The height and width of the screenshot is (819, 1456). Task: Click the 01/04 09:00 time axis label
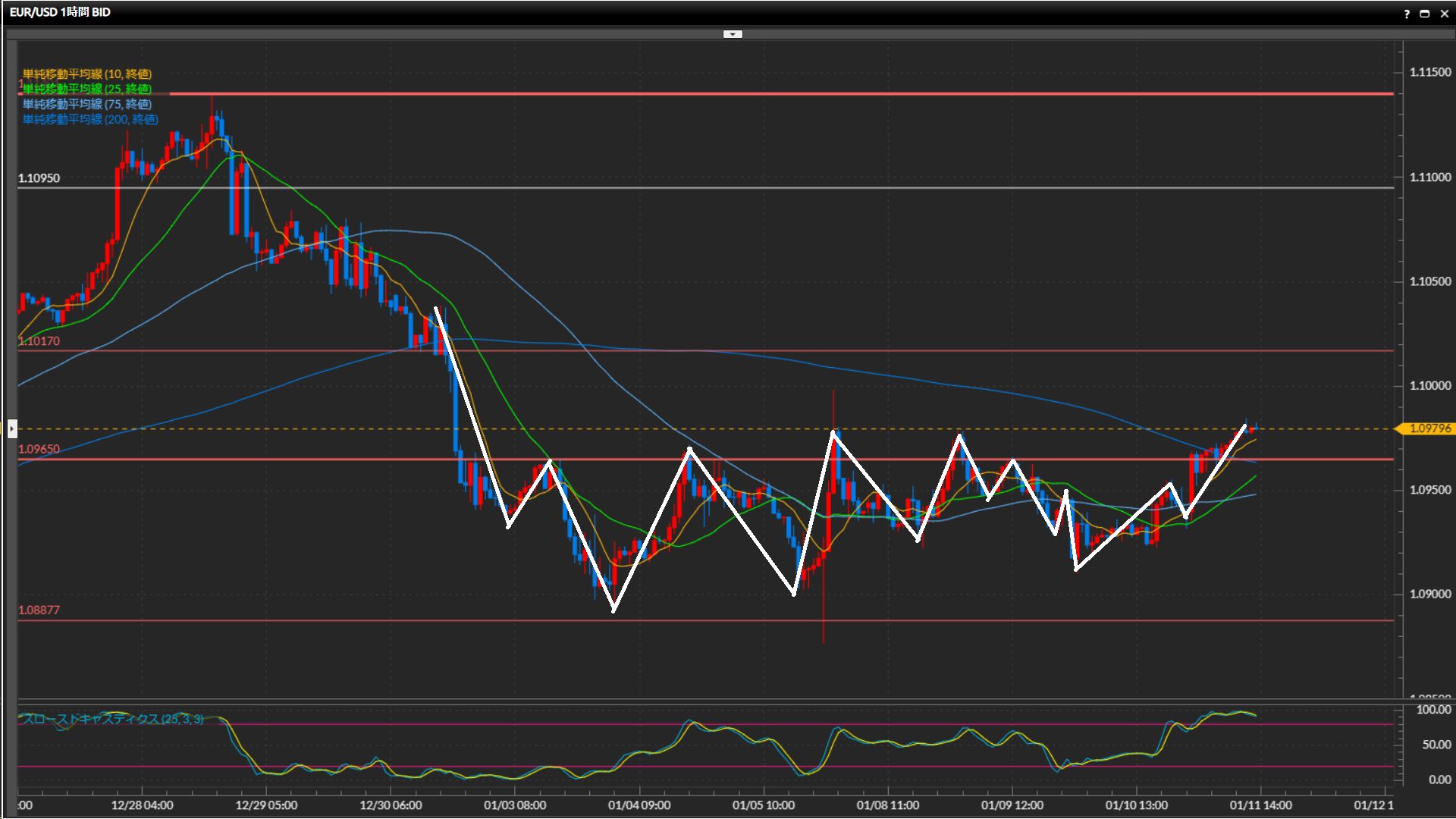pos(639,805)
